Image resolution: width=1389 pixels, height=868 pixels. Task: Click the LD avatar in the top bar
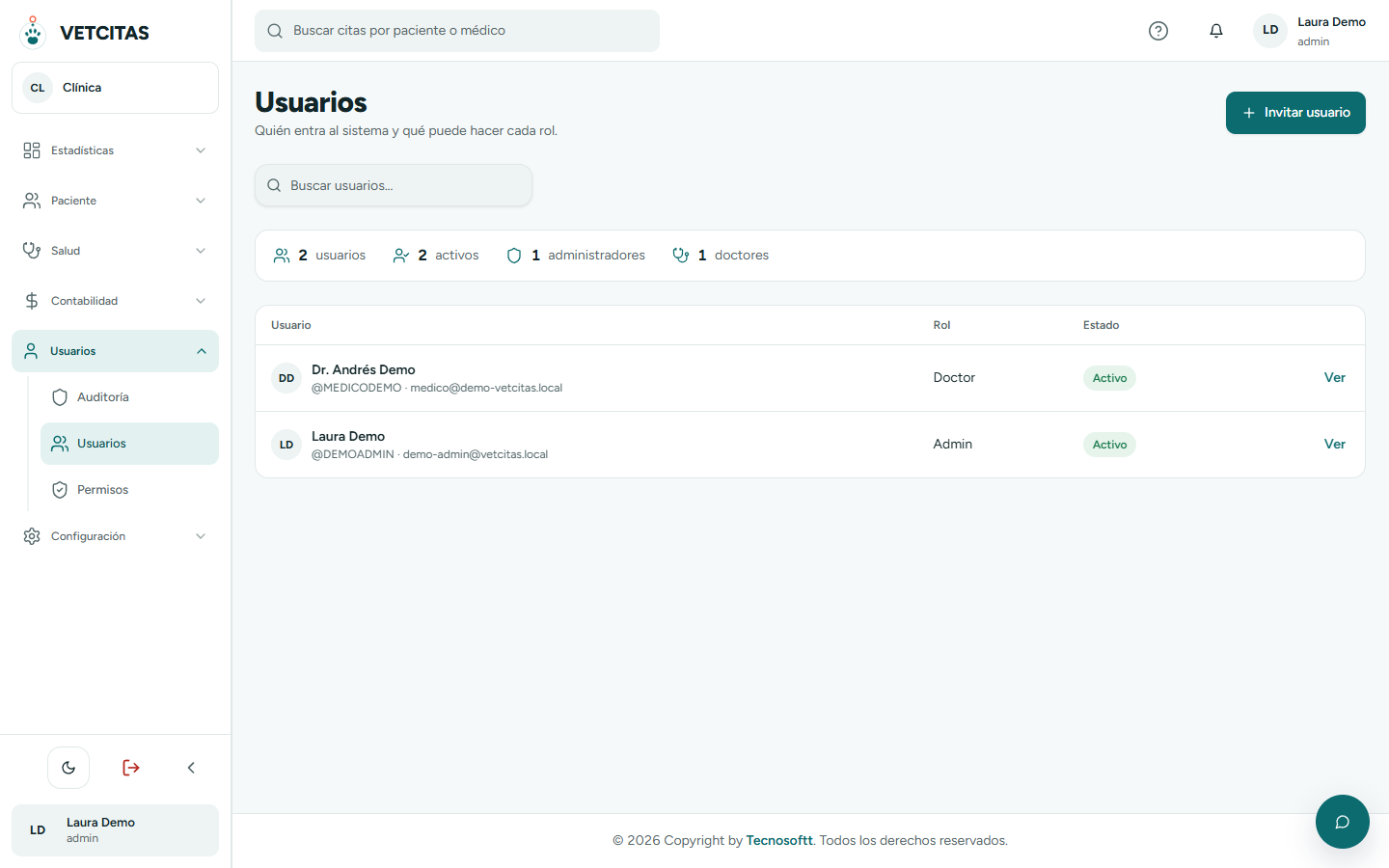[1270, 31]
